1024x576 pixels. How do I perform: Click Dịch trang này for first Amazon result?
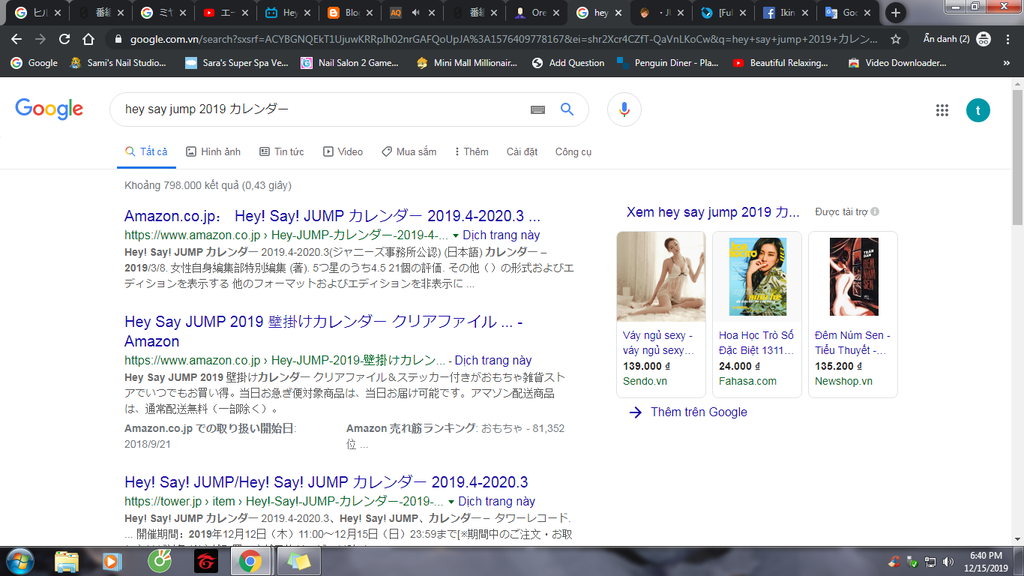[x=501, y=235]
